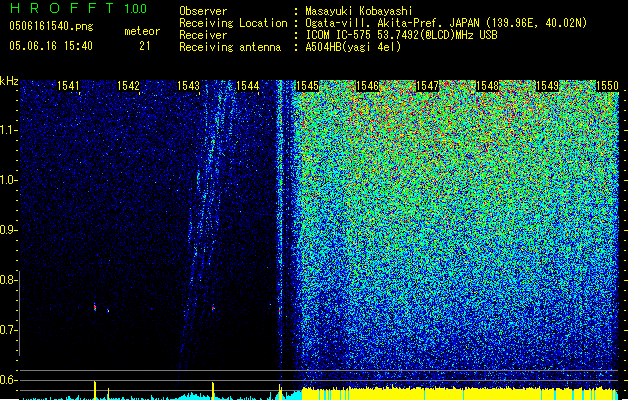Click the 0.9 kHz axis label
This screenshot has width=629, height=400.
click(9, 230)
